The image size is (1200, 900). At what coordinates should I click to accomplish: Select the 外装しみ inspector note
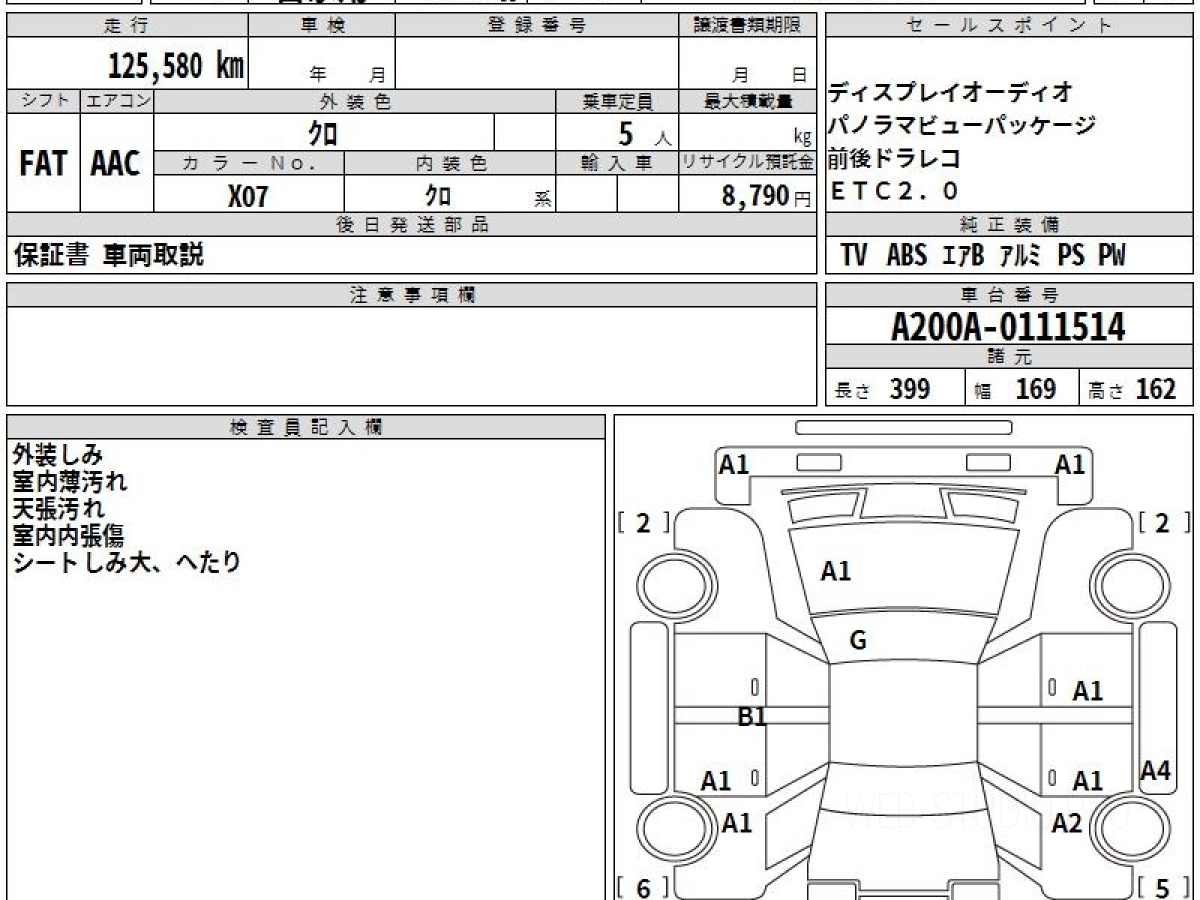tap(58, 455)
